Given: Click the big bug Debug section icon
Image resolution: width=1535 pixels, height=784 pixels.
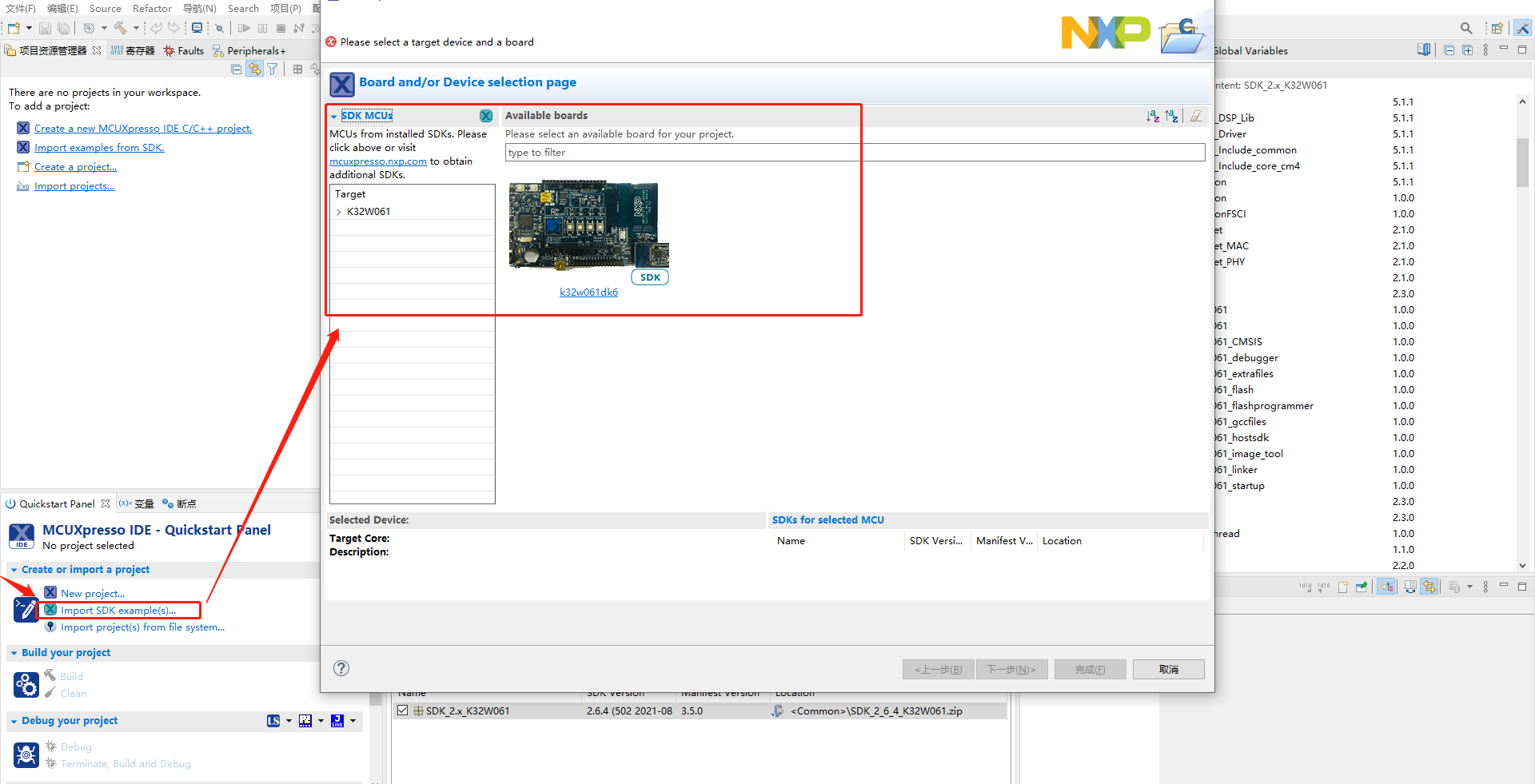Looking at the screenshot, I should pyautogui.click(x=26, y=754).
